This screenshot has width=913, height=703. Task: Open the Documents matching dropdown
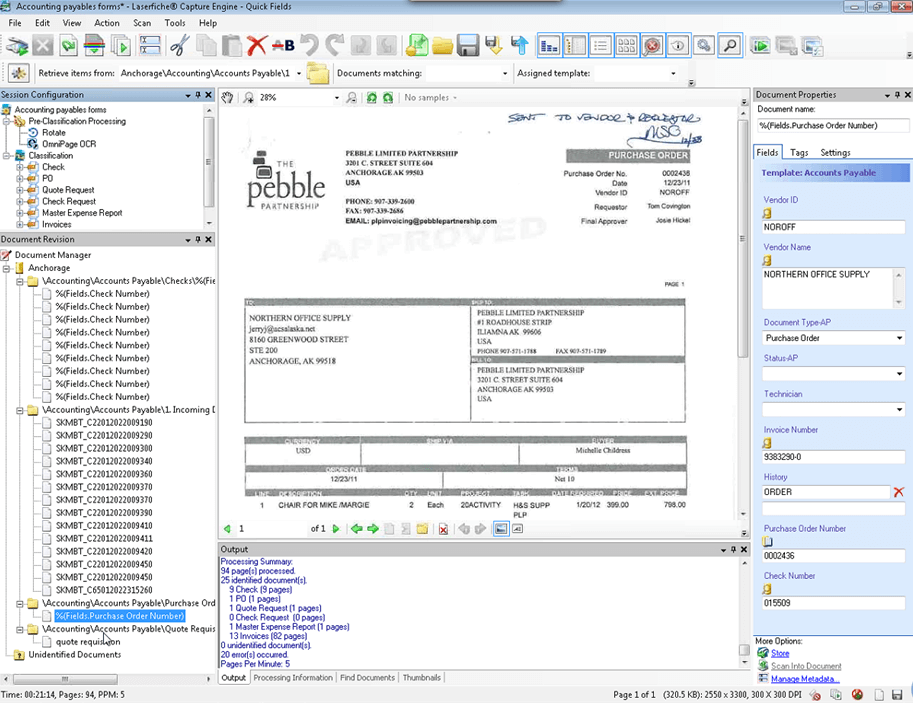point(505,73)
